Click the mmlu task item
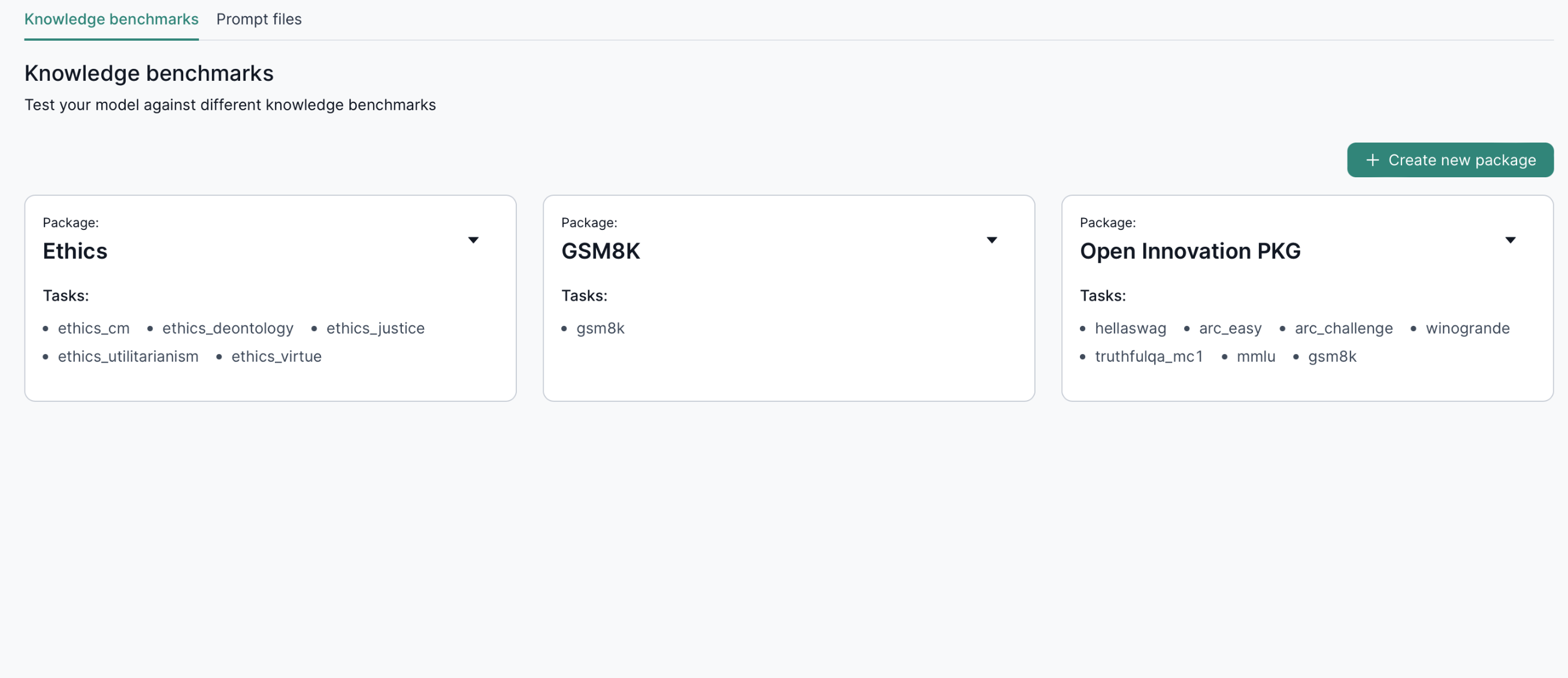 coord(1255,356)
